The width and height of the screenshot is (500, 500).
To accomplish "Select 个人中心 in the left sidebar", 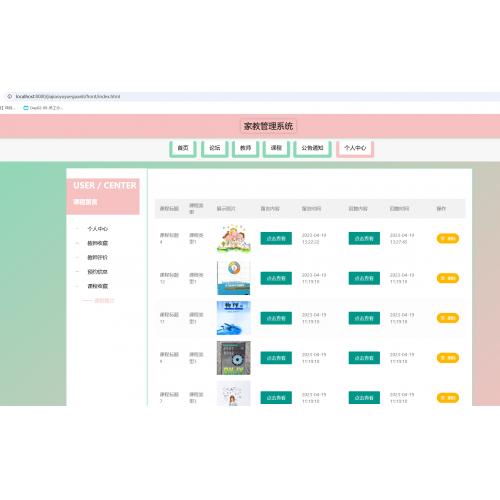I will [98, 229].
